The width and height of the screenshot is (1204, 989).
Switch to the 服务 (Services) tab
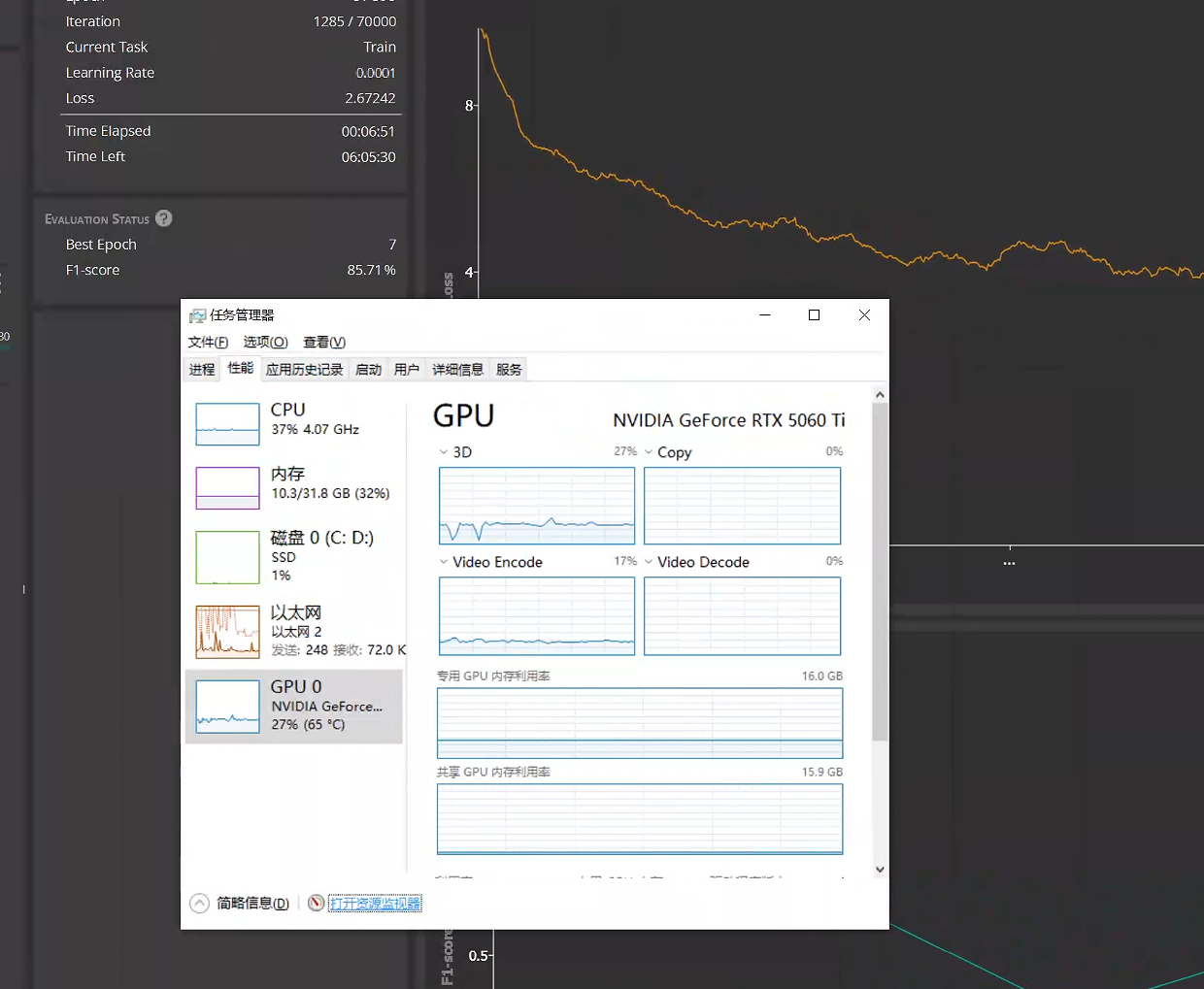(509, 369)
